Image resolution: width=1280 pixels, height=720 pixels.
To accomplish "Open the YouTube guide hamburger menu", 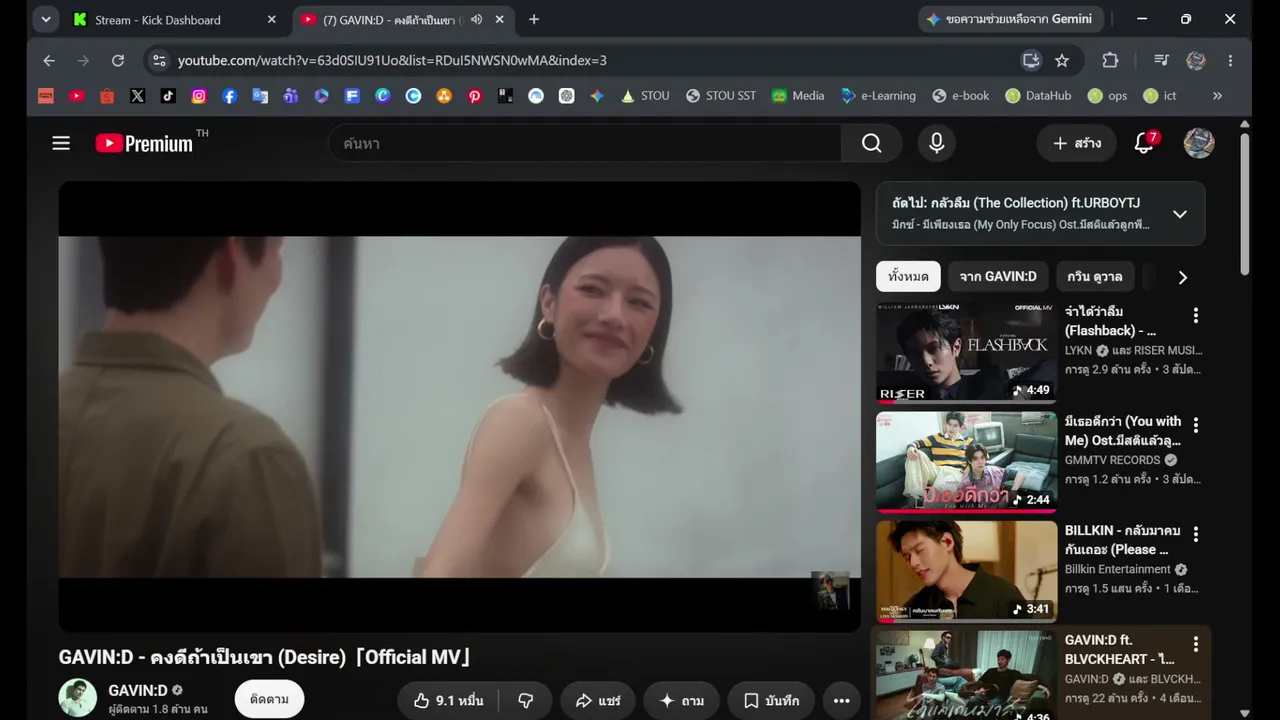I will tap(61, 143).
